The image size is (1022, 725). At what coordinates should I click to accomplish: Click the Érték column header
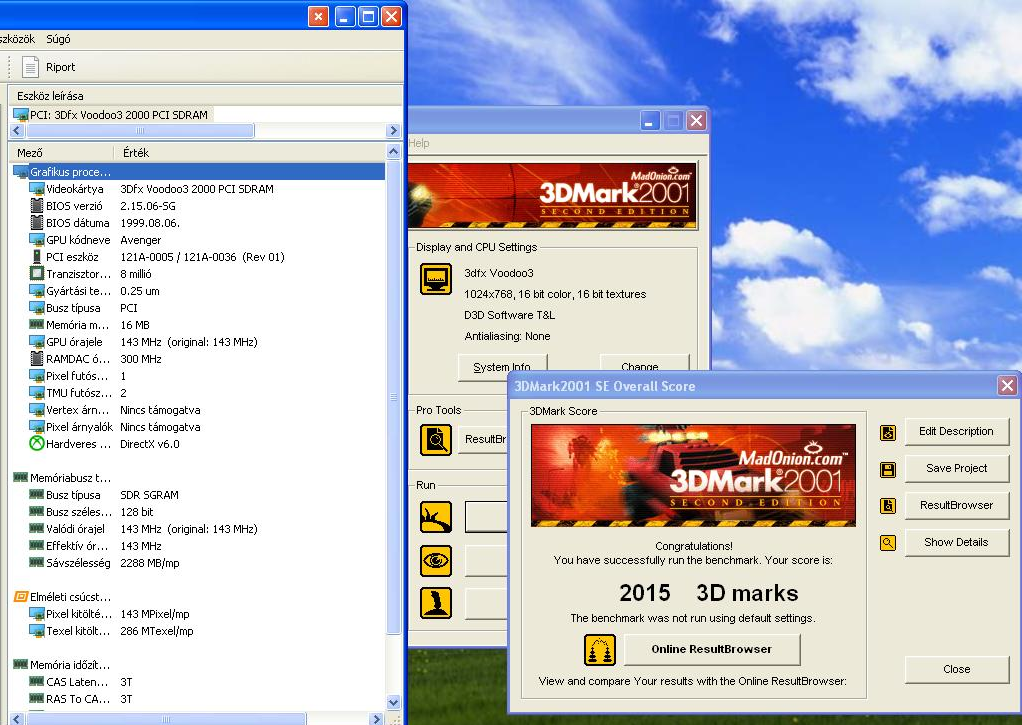250,153
